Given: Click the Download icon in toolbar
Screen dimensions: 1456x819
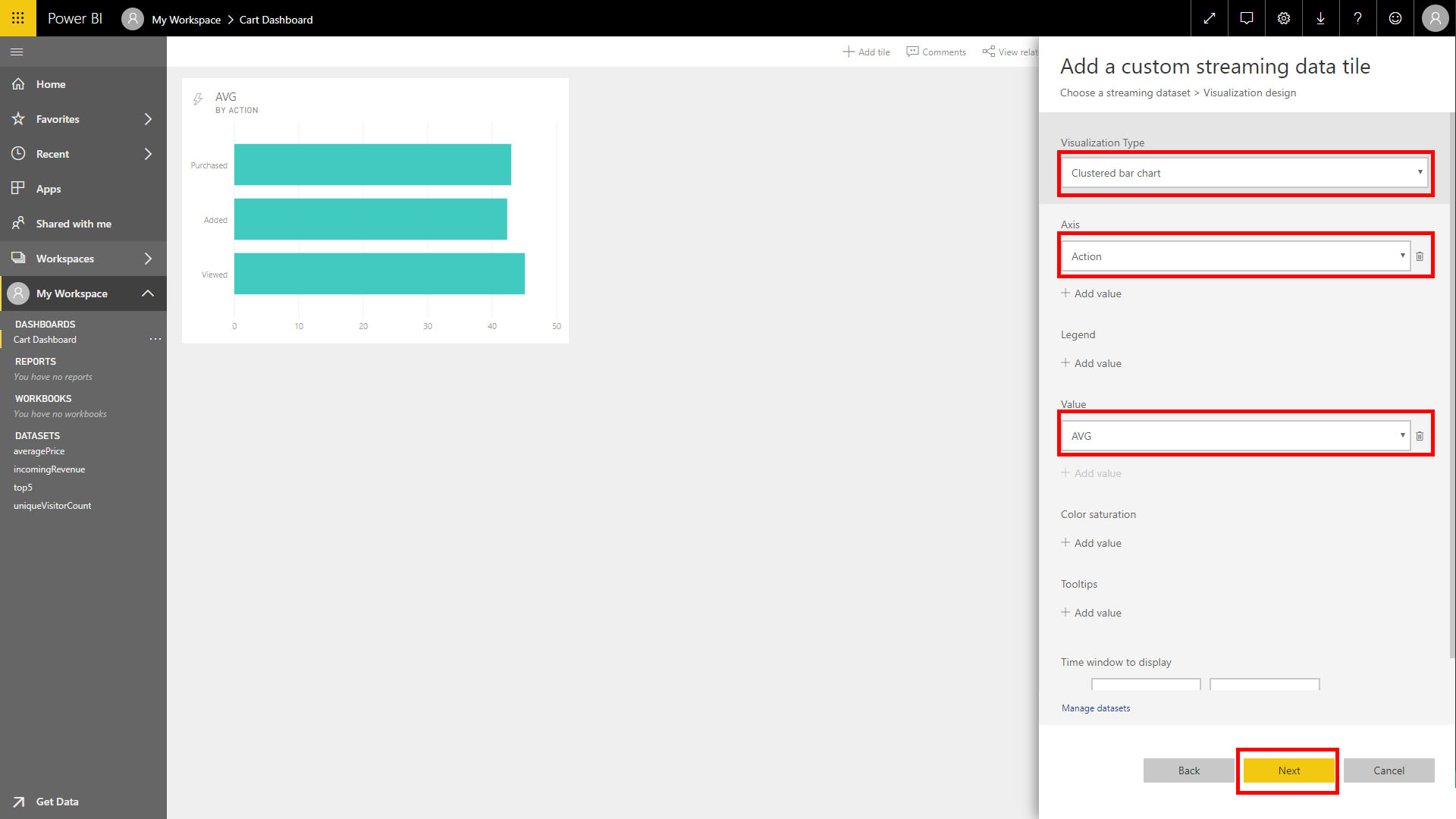Looking at the screenshot, I should point(1322,19).
